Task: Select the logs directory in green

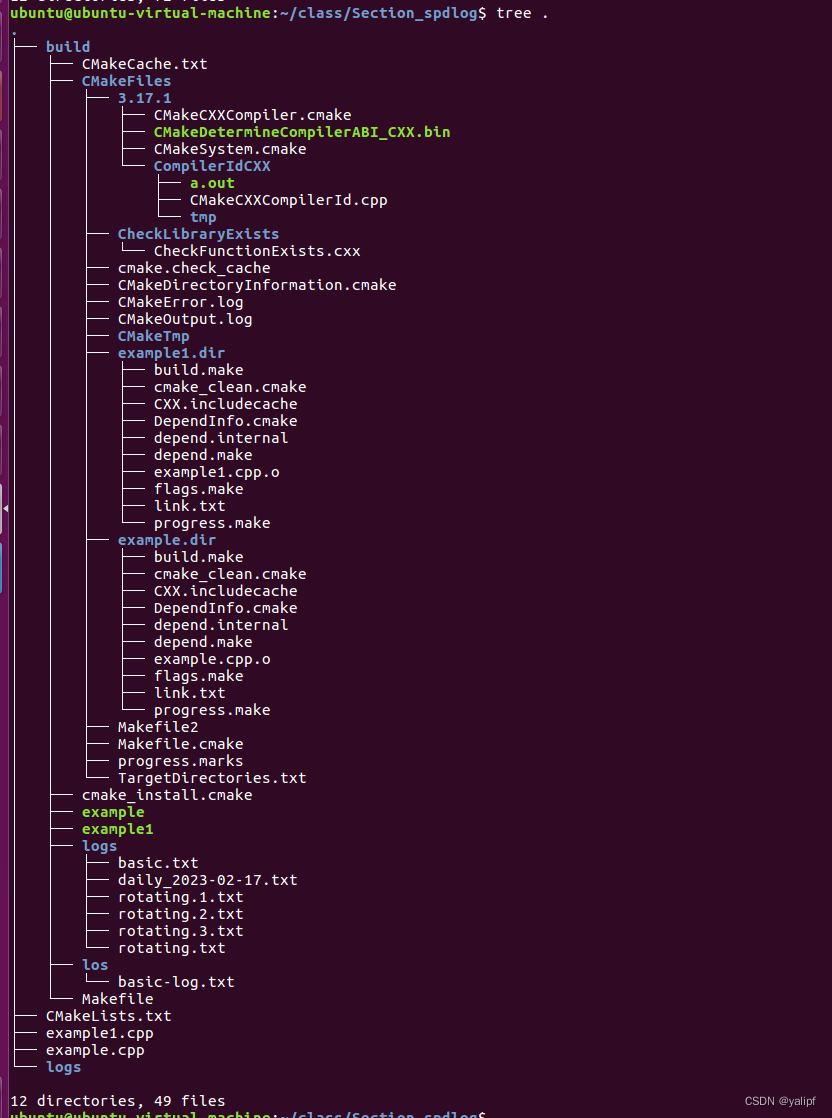Action: [99, 846]
